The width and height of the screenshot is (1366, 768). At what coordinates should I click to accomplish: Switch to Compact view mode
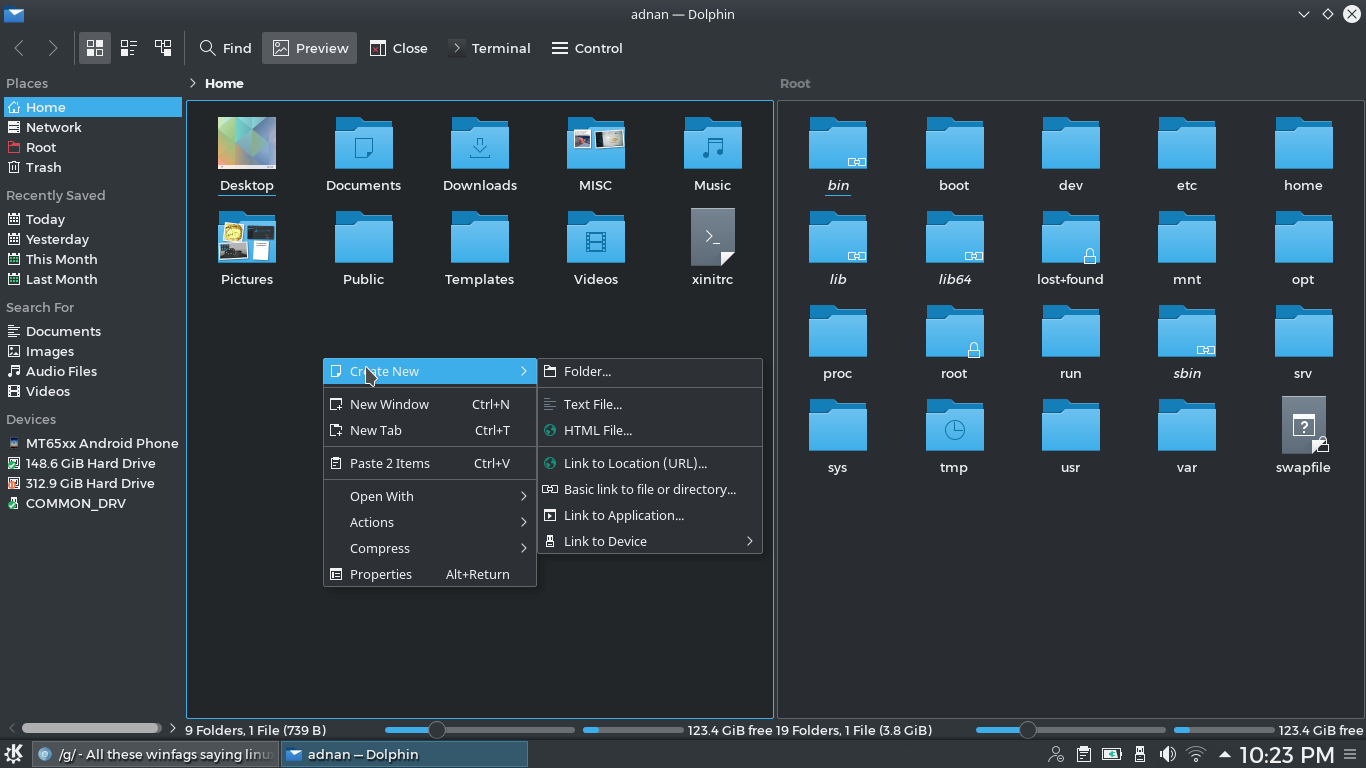[129, 48]
